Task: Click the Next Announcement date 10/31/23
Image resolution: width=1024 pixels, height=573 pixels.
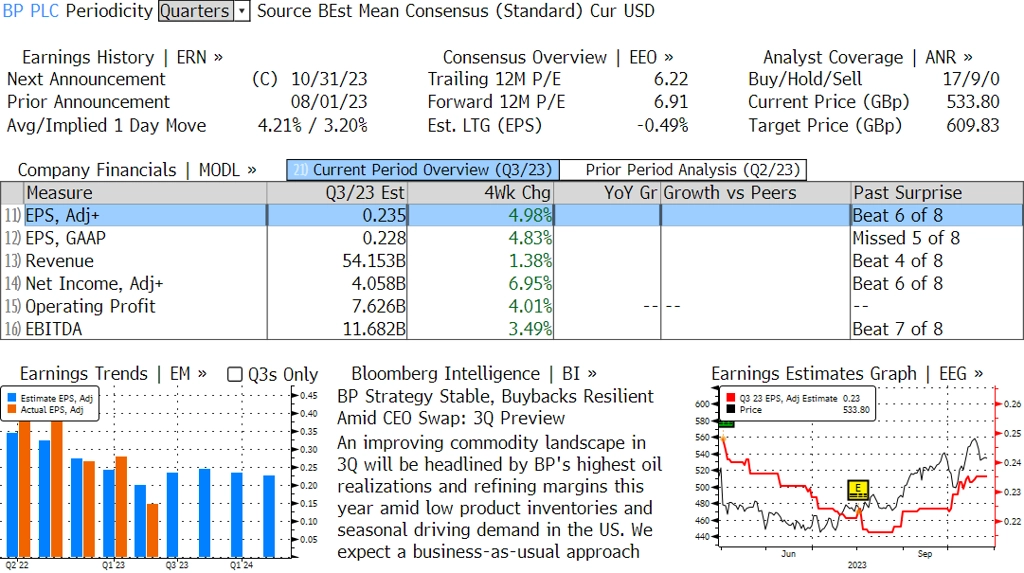Action: coord(329,79)
